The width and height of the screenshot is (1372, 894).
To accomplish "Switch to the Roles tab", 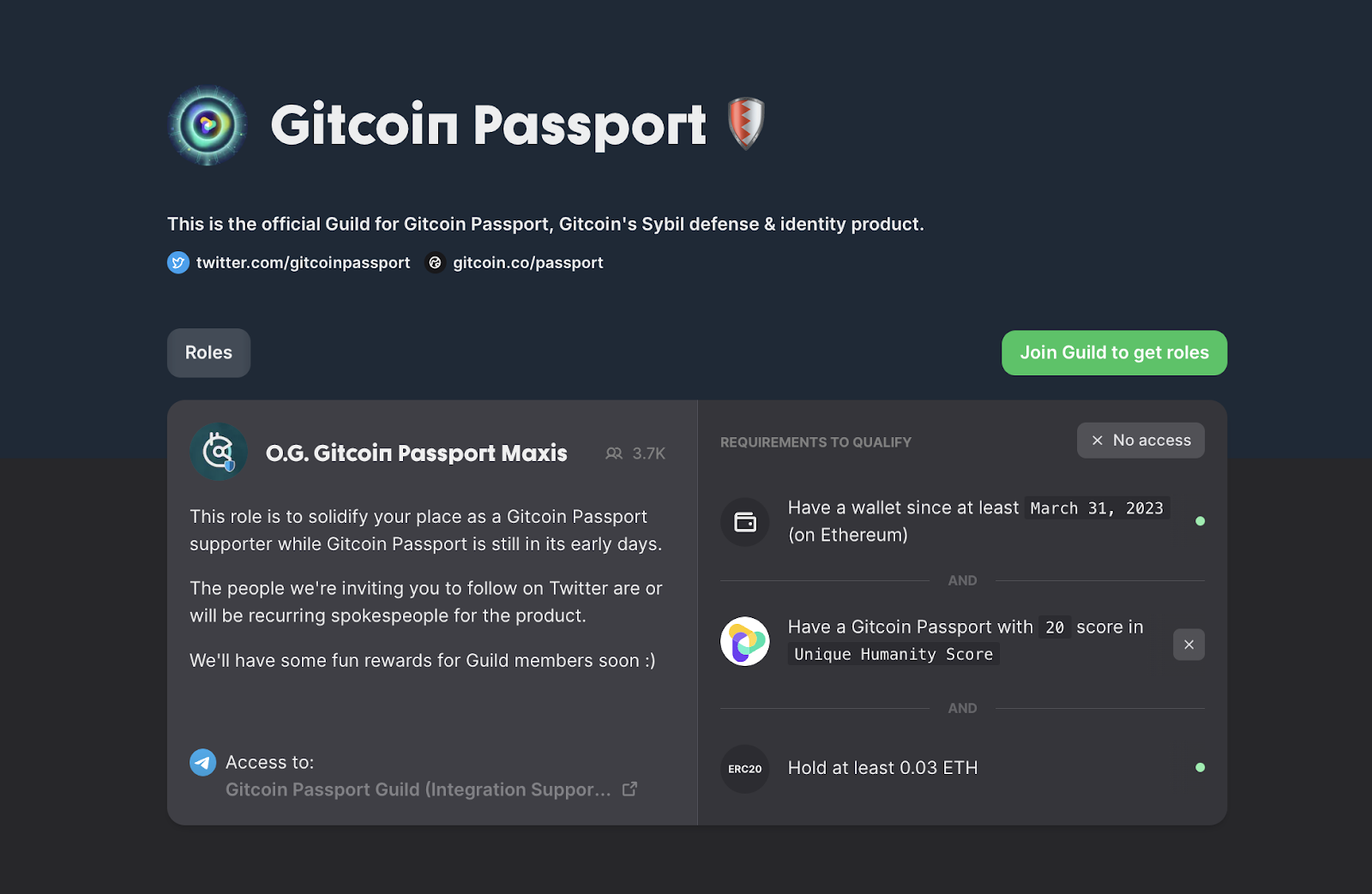I will pyautogui.click(x=208, y=352).
